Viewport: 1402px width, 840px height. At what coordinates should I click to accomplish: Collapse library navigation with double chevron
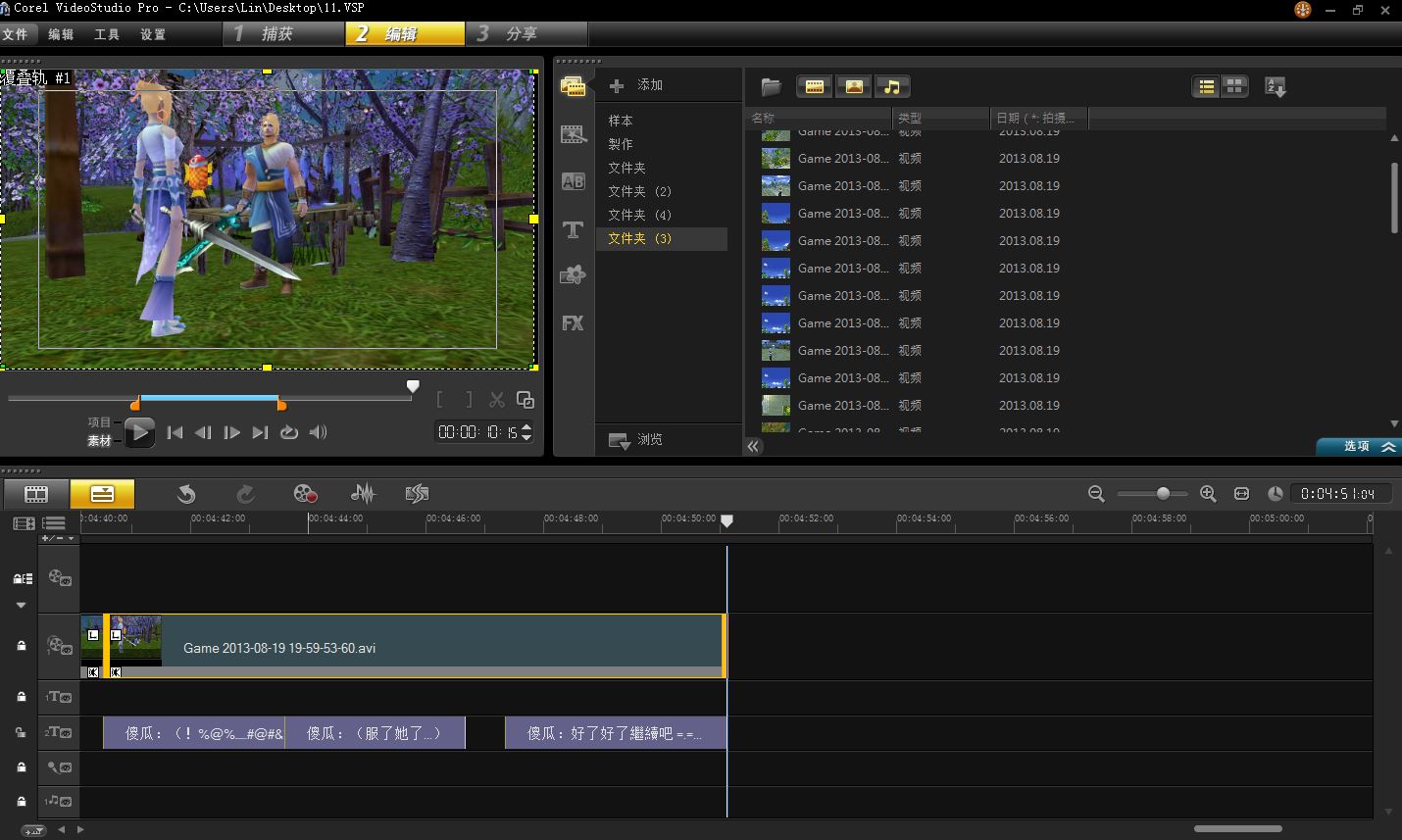click(x=753, y=446)
